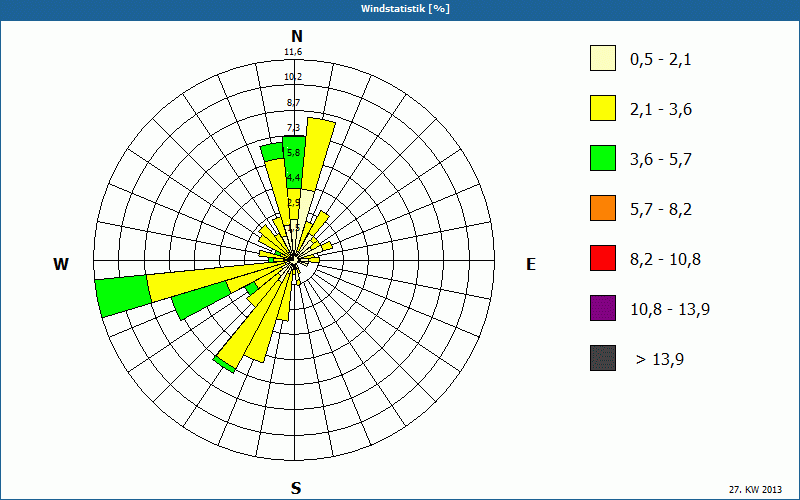Click the "27. KW 2013" date label
Image resolution: width=800 pixels, height=500 pixels.
tap(755, 489)
